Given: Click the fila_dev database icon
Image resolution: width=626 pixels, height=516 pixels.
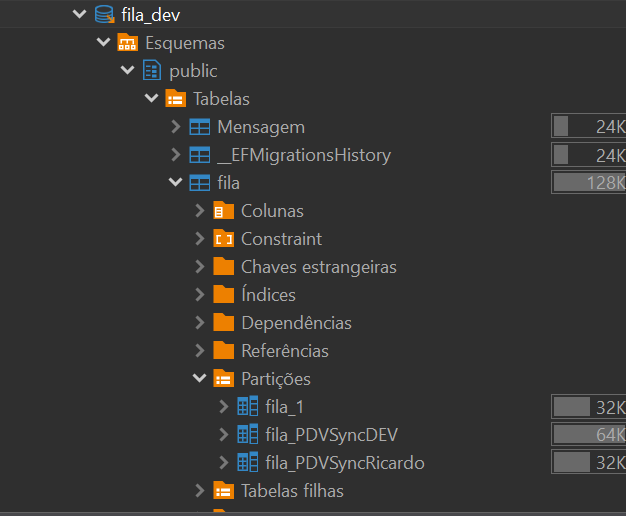Looking at the screenshot, I should [104, 15].
